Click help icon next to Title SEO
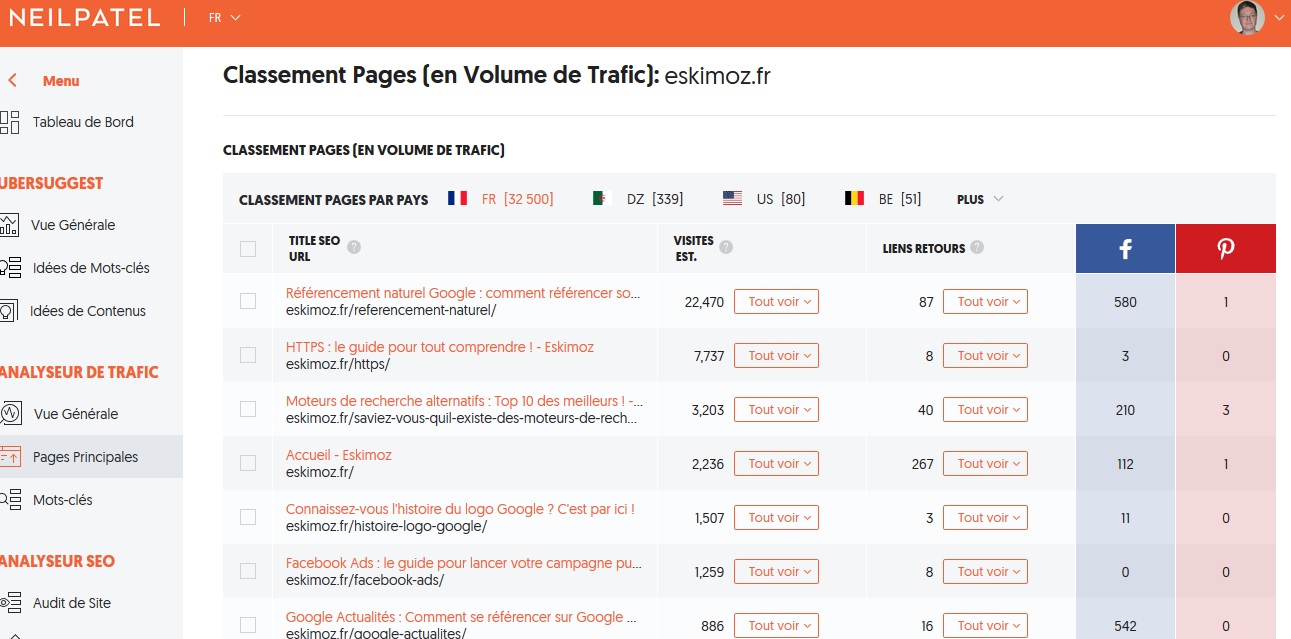The width and height of the screenshot is (1291, 639). [354, 247]
